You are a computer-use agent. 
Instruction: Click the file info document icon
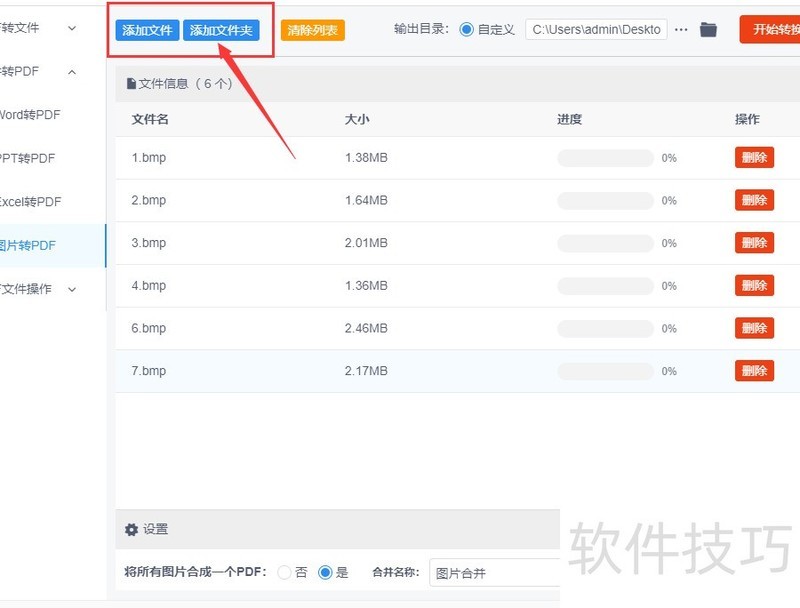(131, 84)
